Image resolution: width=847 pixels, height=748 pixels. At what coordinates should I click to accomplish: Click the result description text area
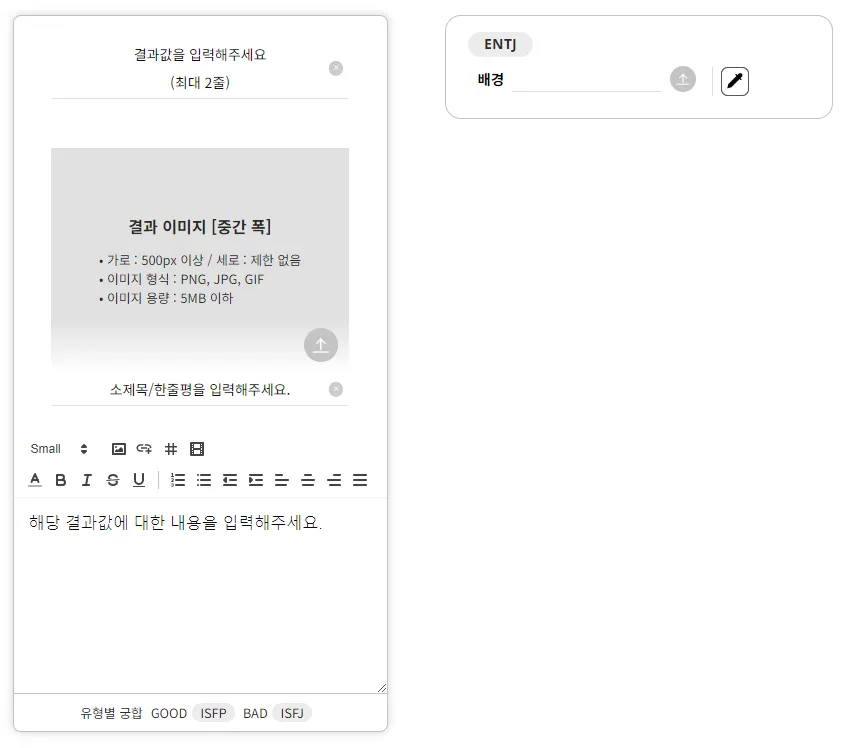click(x=200, y=595)
